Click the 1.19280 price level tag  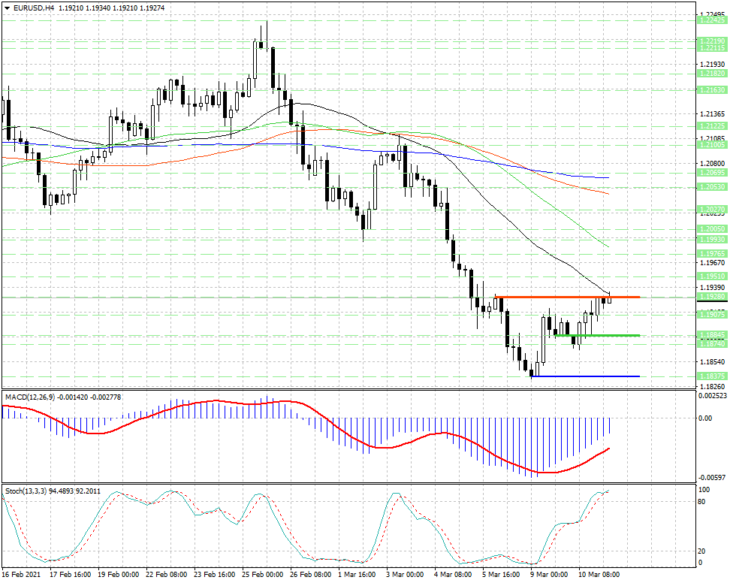(712, 297)
